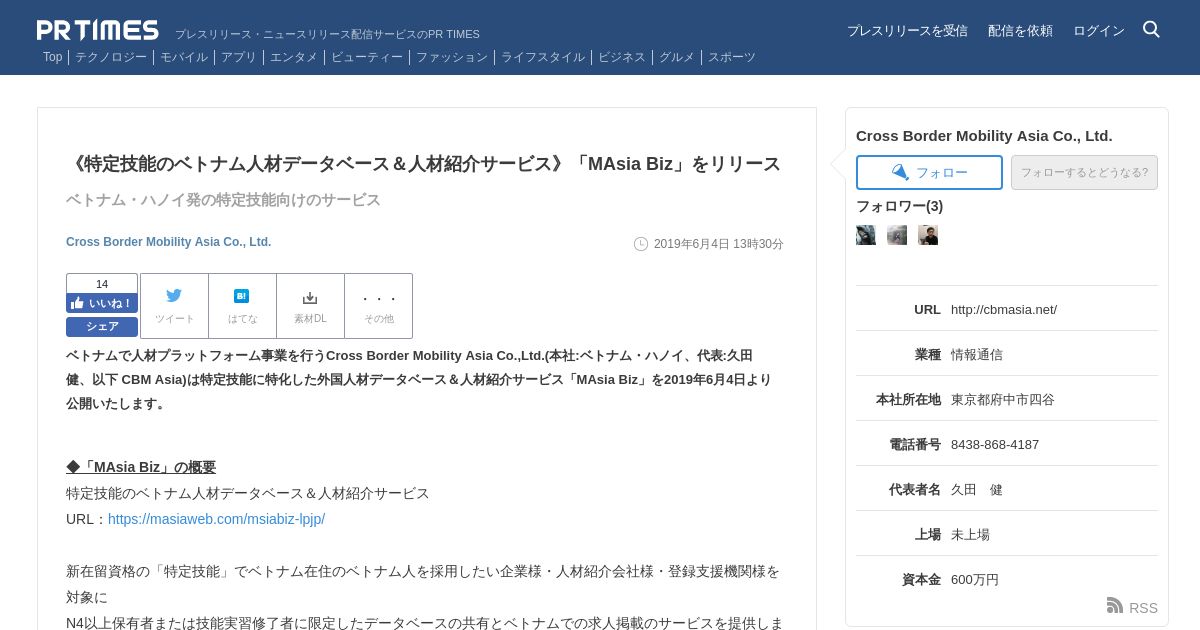Click 配信を依頼 link

pyautogui.click(x=1020, y=31)
